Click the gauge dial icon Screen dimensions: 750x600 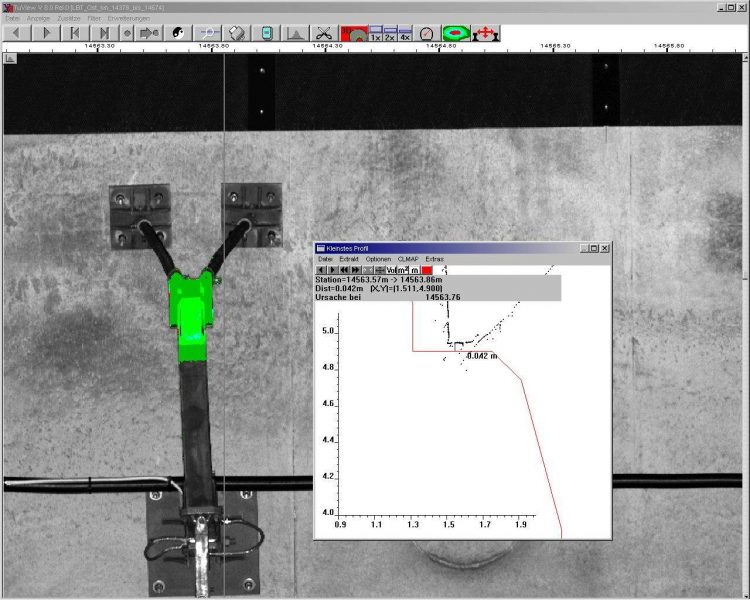pyautogui.click(x=427, y=33)
